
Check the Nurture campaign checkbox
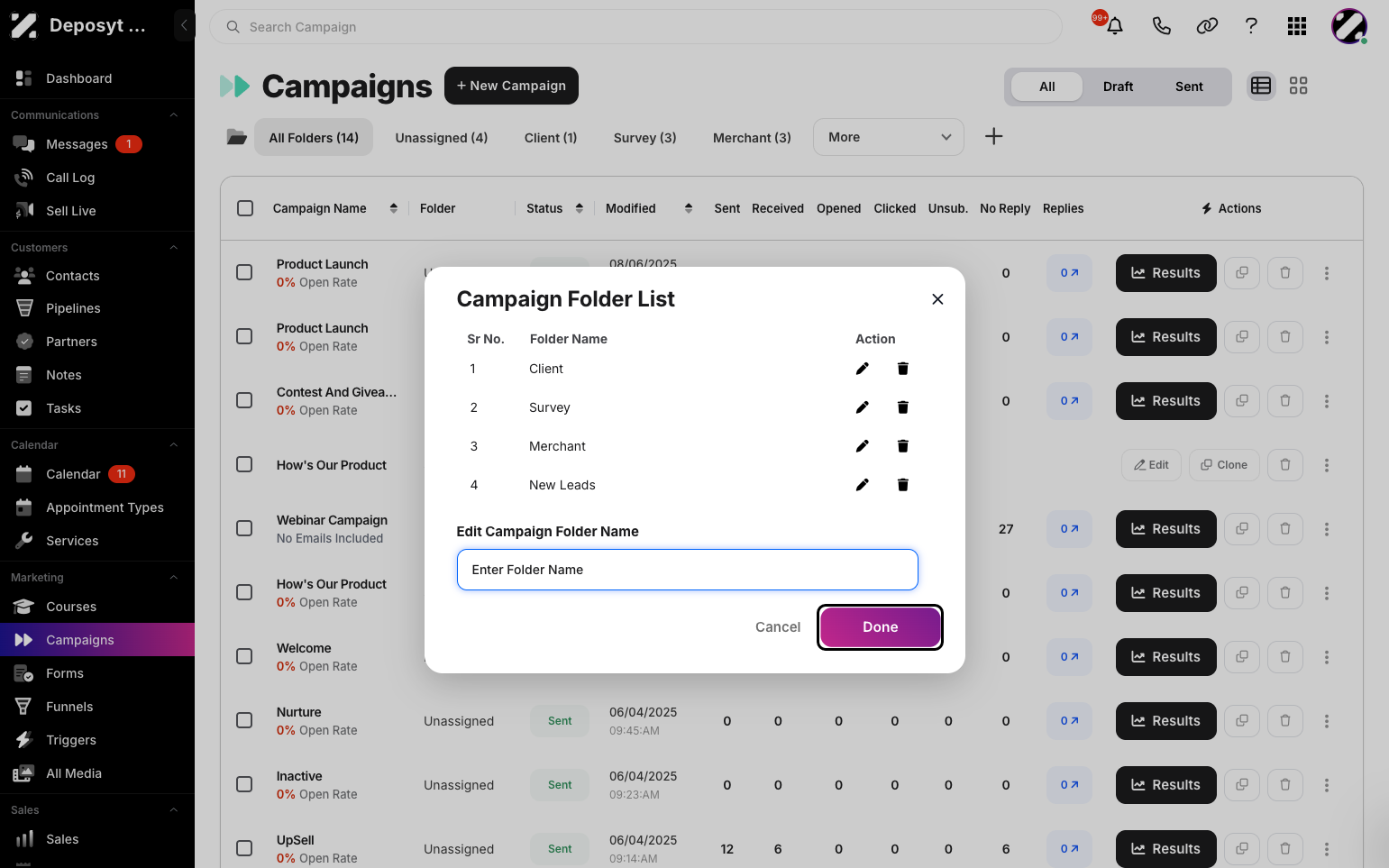pyautogui.click(x=244, y=720)
